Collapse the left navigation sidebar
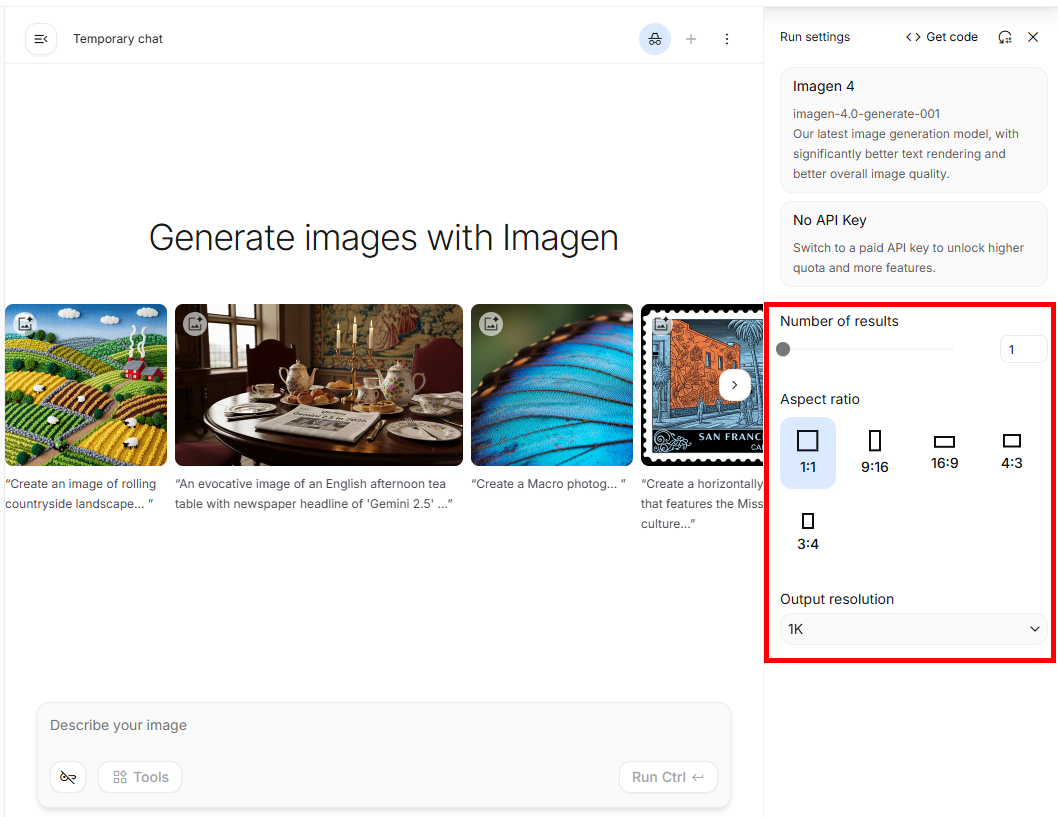The image size is (1058, 817). tap(41, 39)
